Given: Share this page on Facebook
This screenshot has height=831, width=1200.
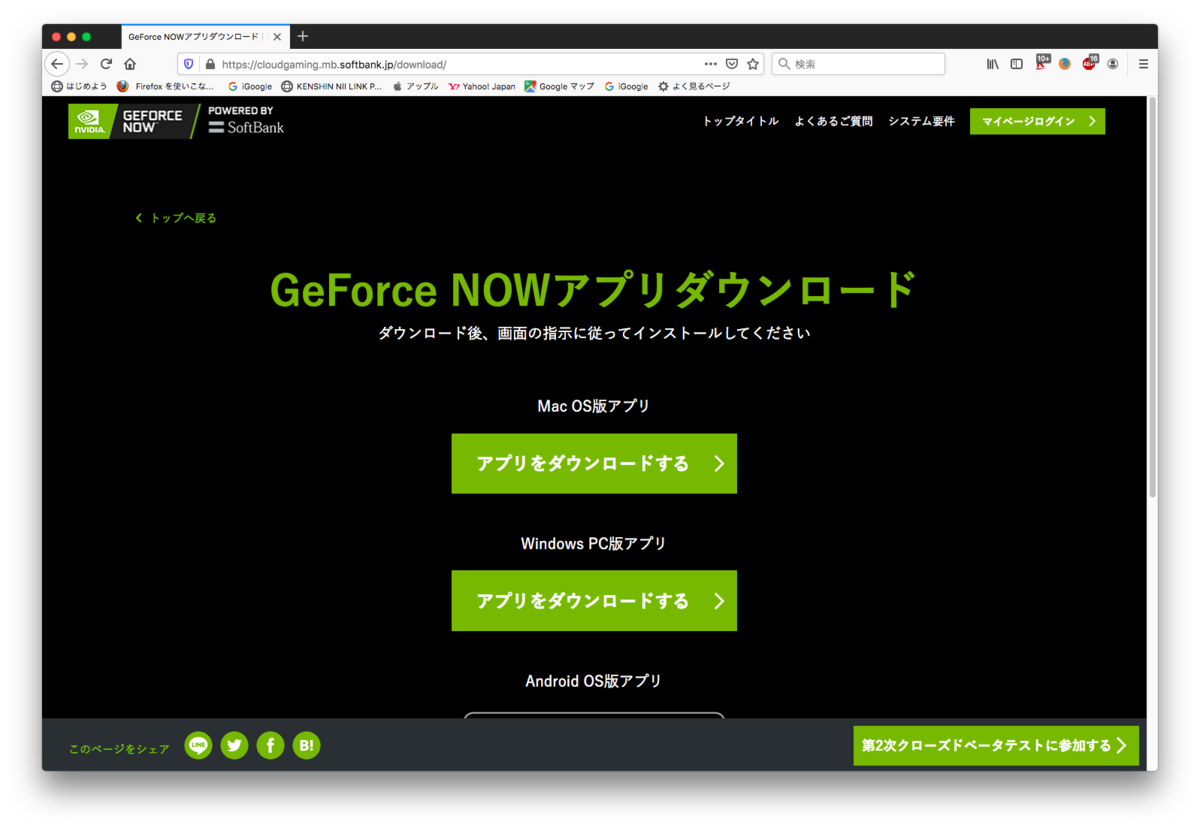Looking at the screenshot, I should point(270,745).
